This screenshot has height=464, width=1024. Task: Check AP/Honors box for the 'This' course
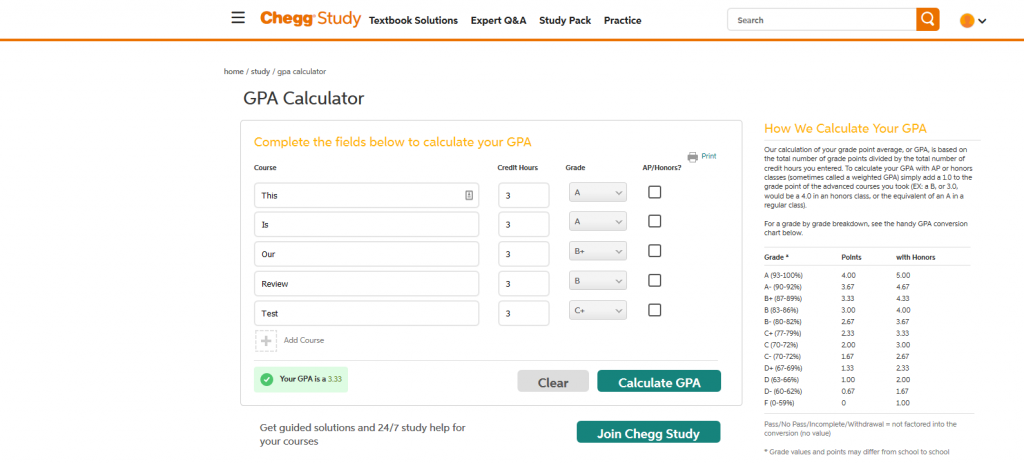pos(654,192)
